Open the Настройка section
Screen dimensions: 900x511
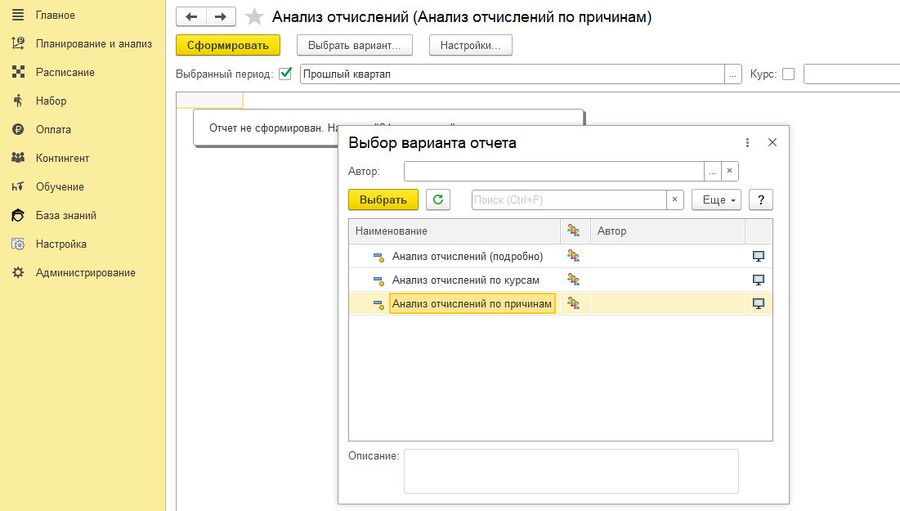[61, 245]
